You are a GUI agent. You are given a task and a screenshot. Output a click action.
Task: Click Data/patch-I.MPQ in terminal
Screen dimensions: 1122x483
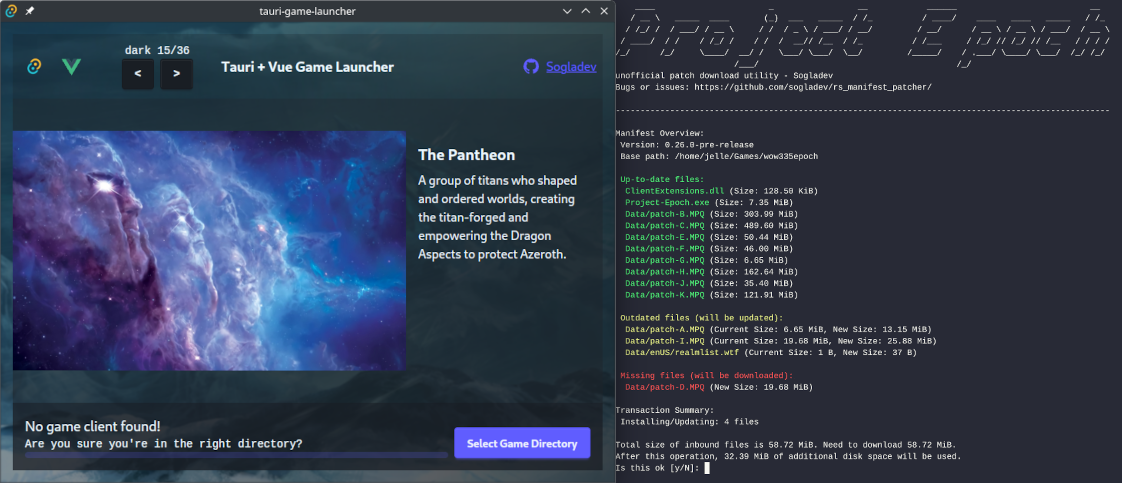665,341
